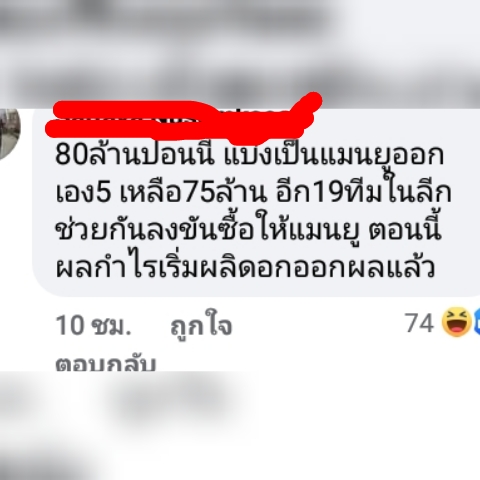Screen dimensions: 480x480
Task: Click comment line starting ช่วยกันลงขันซื้อ
Action: point(248,229)
